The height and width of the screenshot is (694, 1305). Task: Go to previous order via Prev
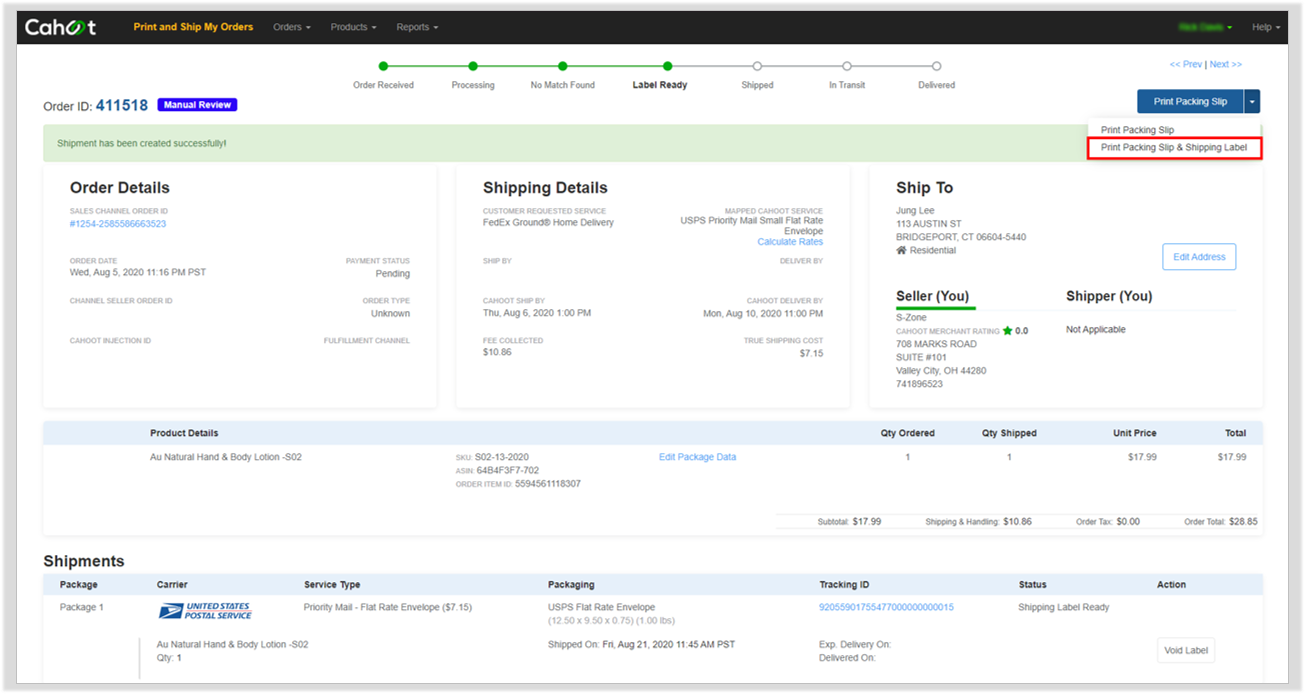(1186, 65)
